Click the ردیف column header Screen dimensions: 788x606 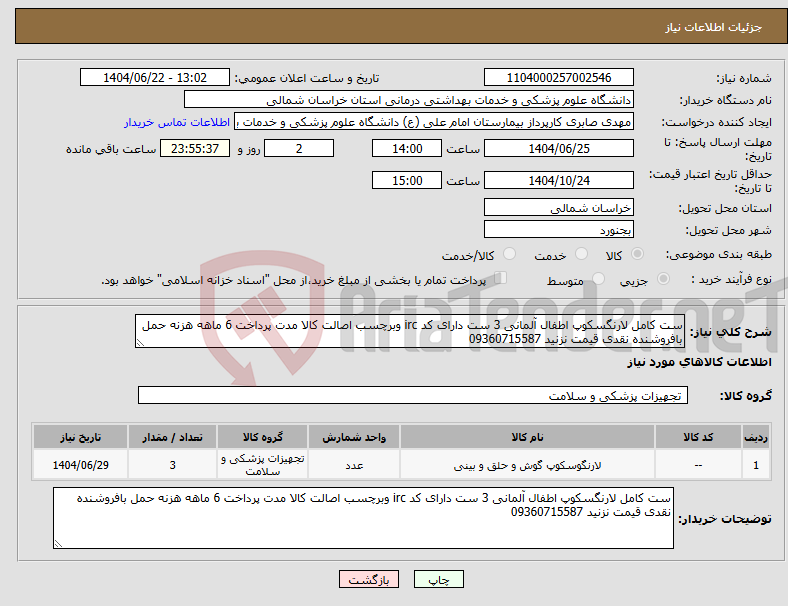point(755,437)
